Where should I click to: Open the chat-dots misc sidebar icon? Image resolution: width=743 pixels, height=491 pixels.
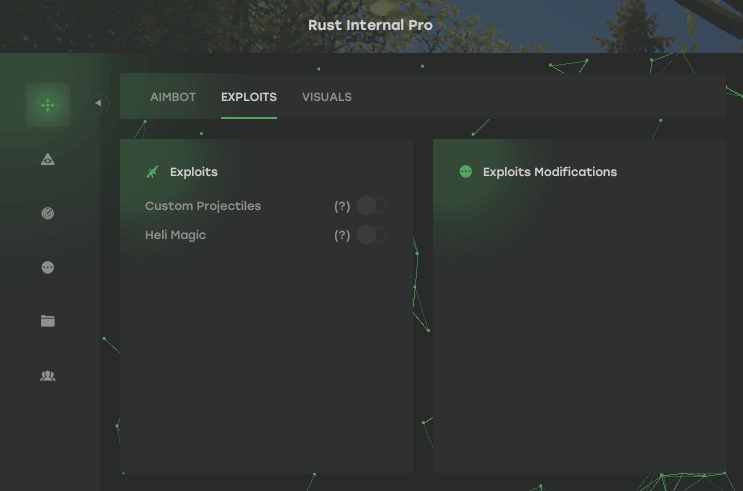(48, 267)
